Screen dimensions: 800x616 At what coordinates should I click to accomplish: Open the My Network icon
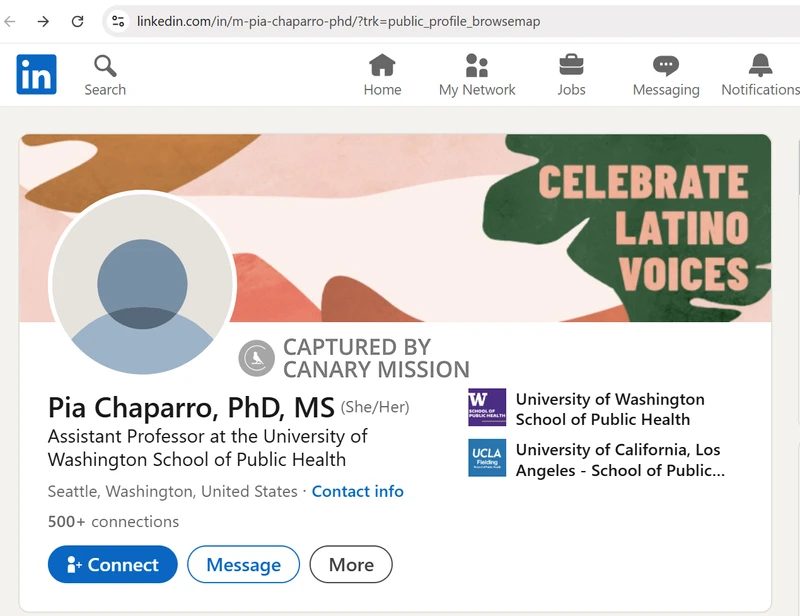(x=477, y=66)
